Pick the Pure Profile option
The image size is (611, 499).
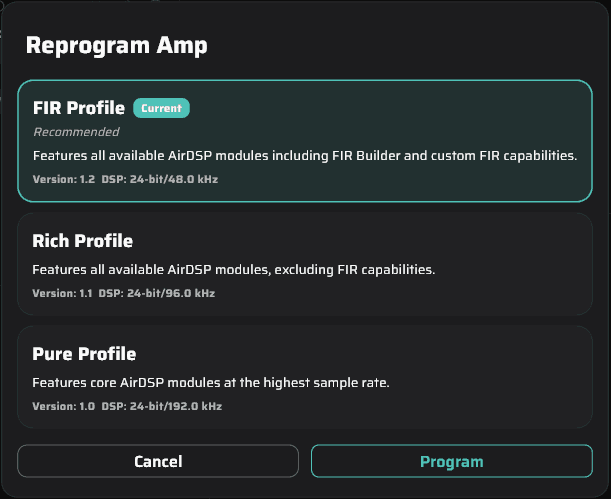(305, 377)
